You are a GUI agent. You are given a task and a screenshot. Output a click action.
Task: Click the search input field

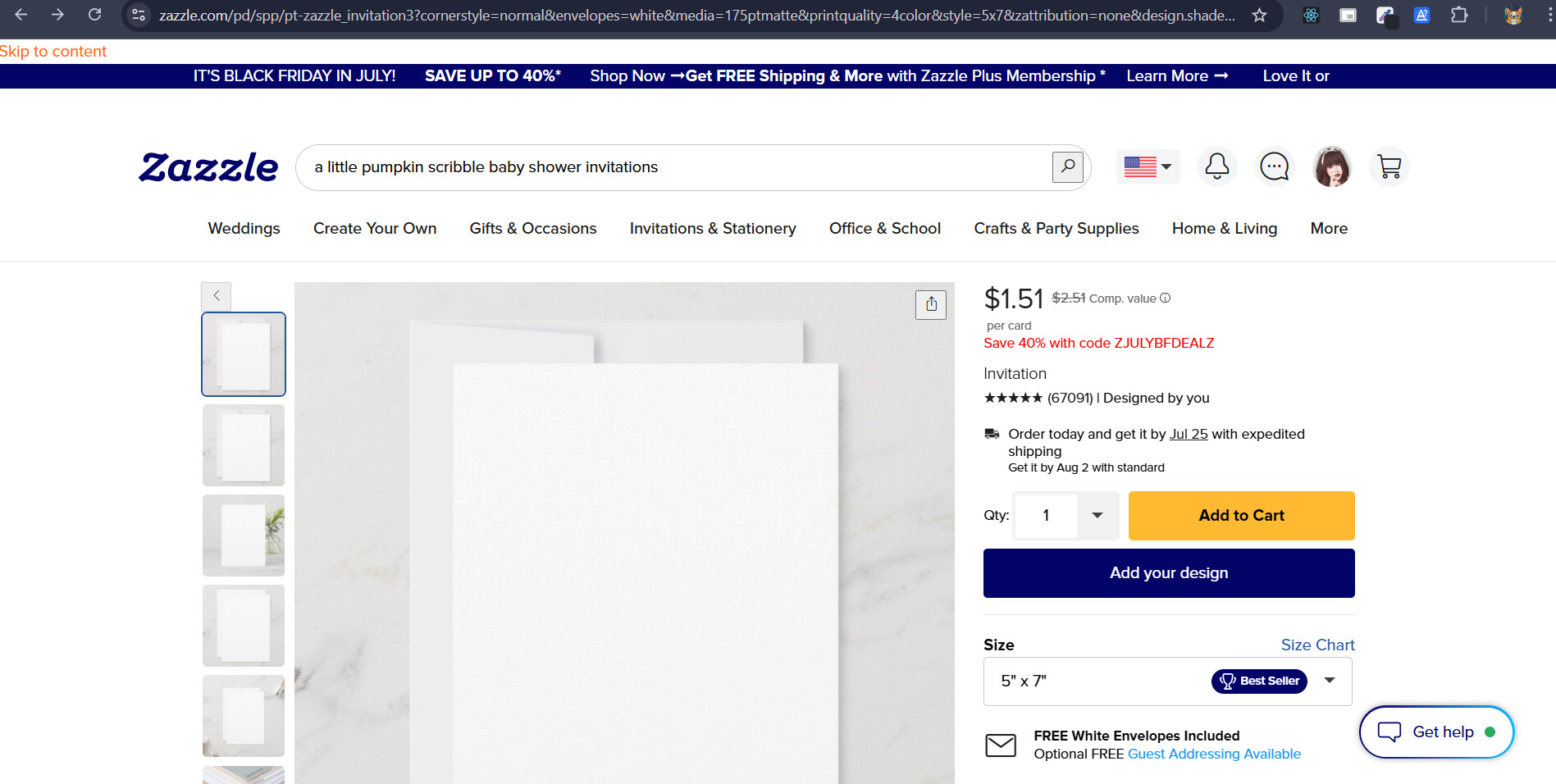coord(673,167)
